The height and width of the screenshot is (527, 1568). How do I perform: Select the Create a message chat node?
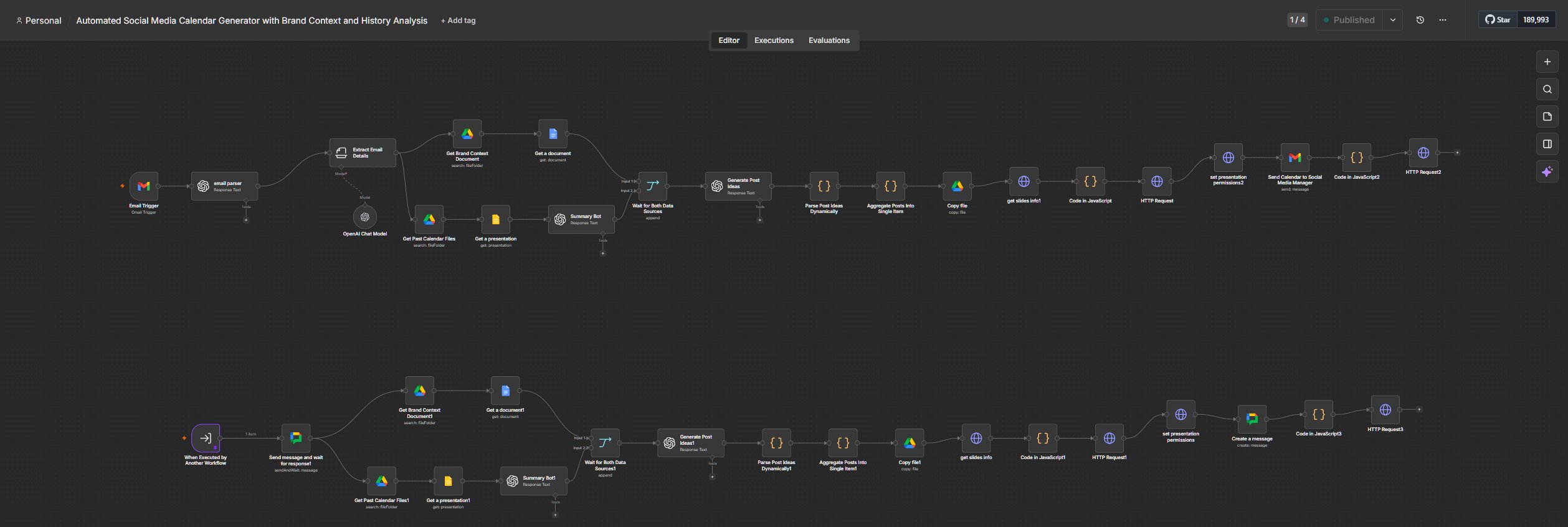pyautogui.click(x=1252, y=419)
